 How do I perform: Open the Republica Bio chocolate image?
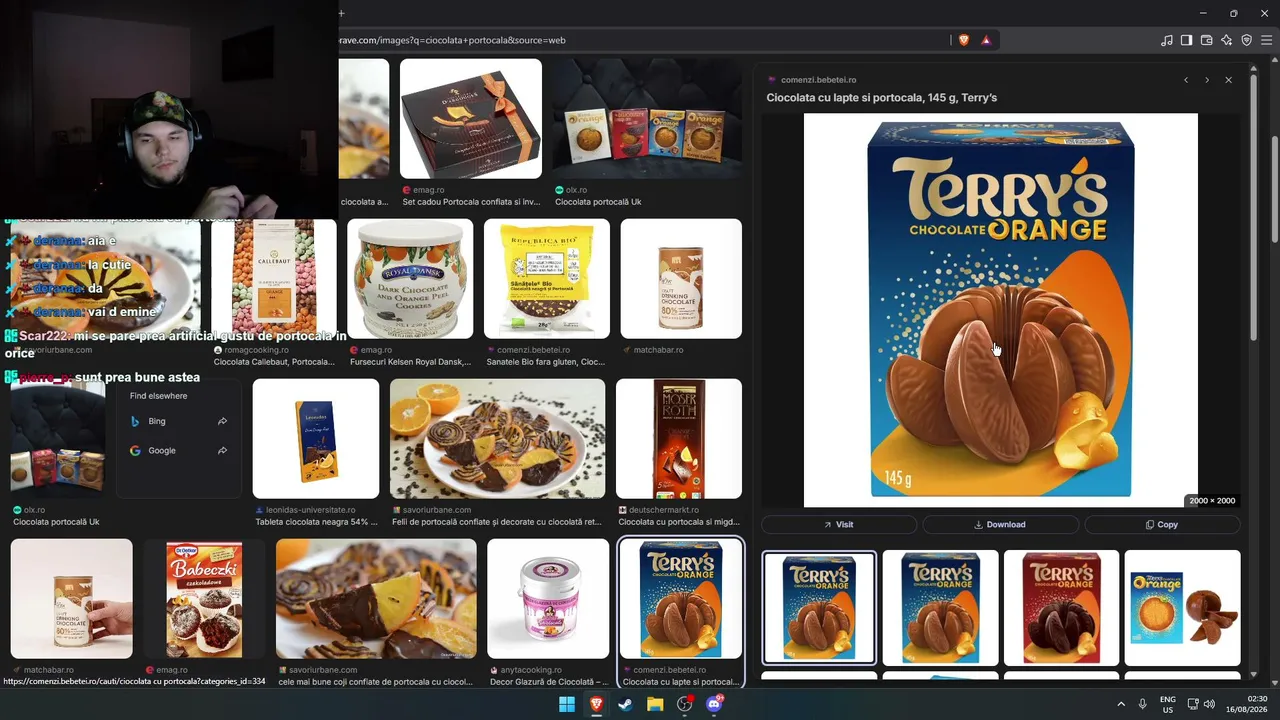point(547,279)
